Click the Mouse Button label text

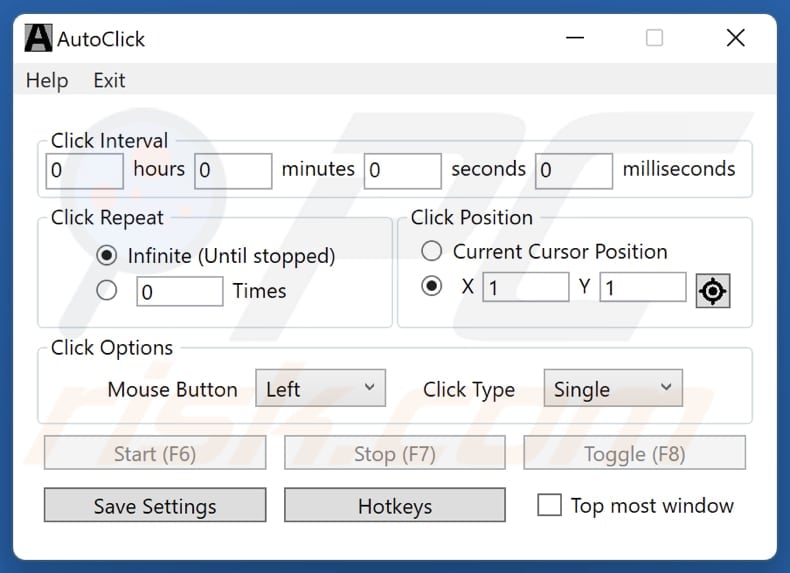tap(172, 390)
